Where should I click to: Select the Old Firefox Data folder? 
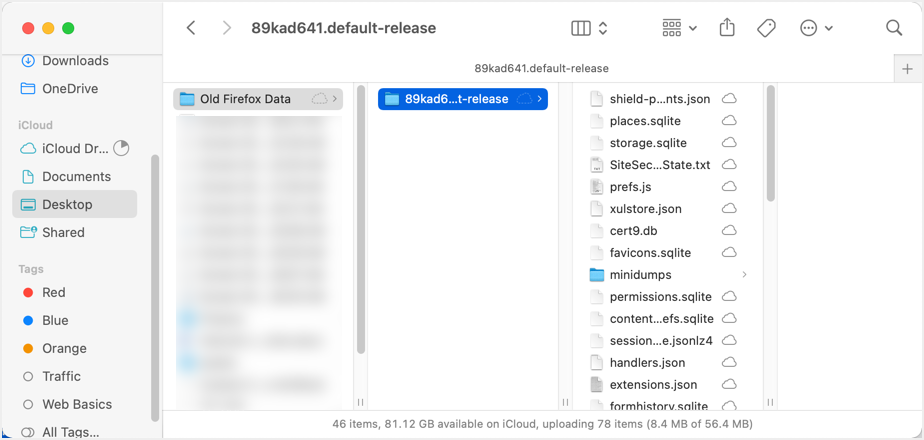point(245,99)
